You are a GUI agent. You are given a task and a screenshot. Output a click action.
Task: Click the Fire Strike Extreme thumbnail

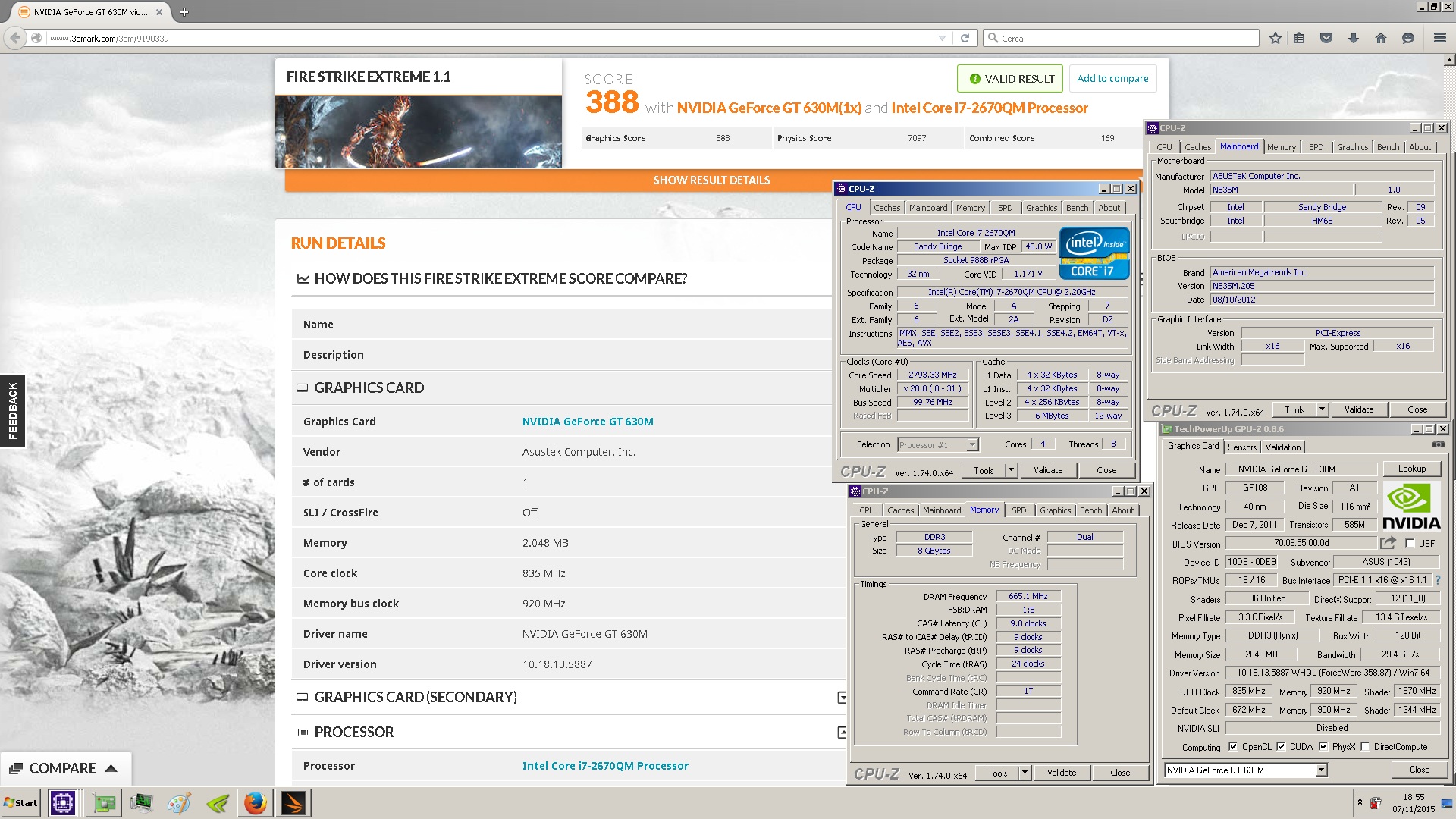[419, 131]
